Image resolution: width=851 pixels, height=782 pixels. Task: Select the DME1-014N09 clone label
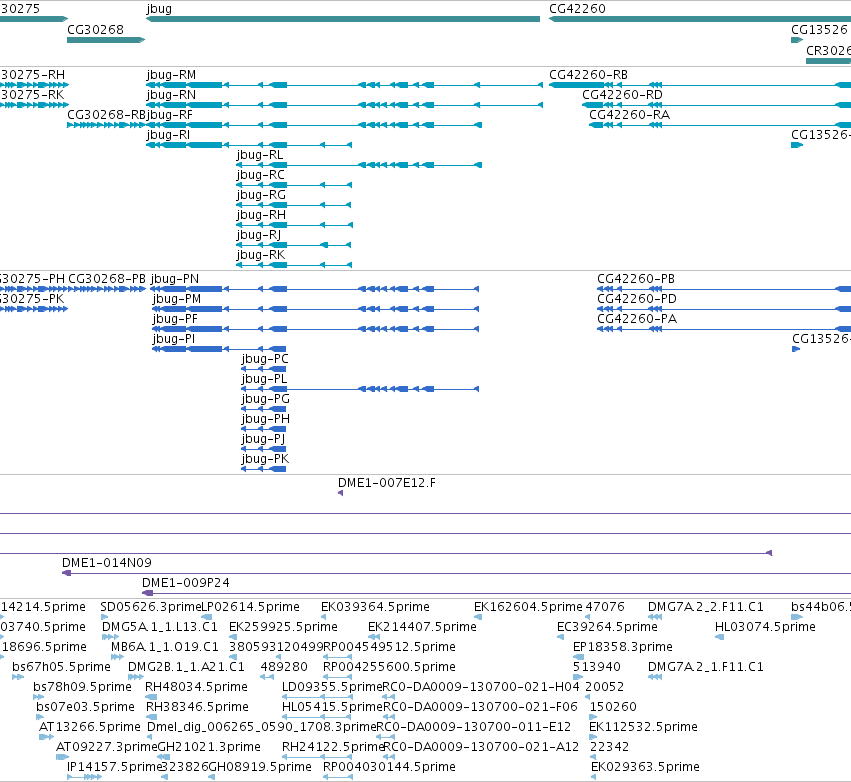(x=107, y=563)
